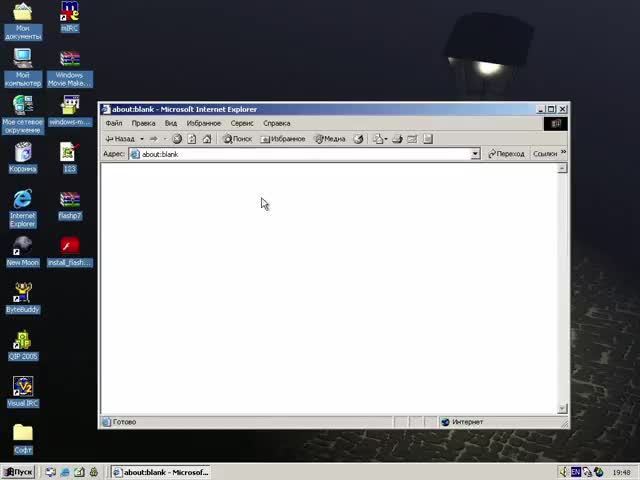Click the Print toolbar icon
Screen dimensions: 640x480
coord(397,139)
